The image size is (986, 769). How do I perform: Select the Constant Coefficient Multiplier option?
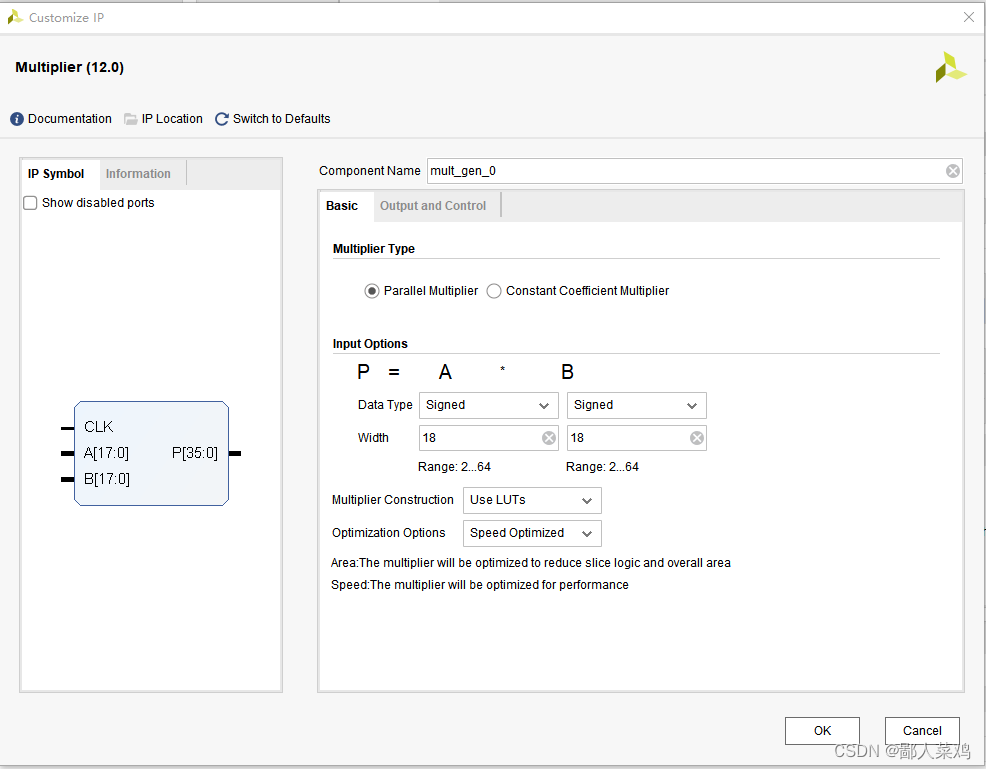pyautogui.click(x=494, y=291)
